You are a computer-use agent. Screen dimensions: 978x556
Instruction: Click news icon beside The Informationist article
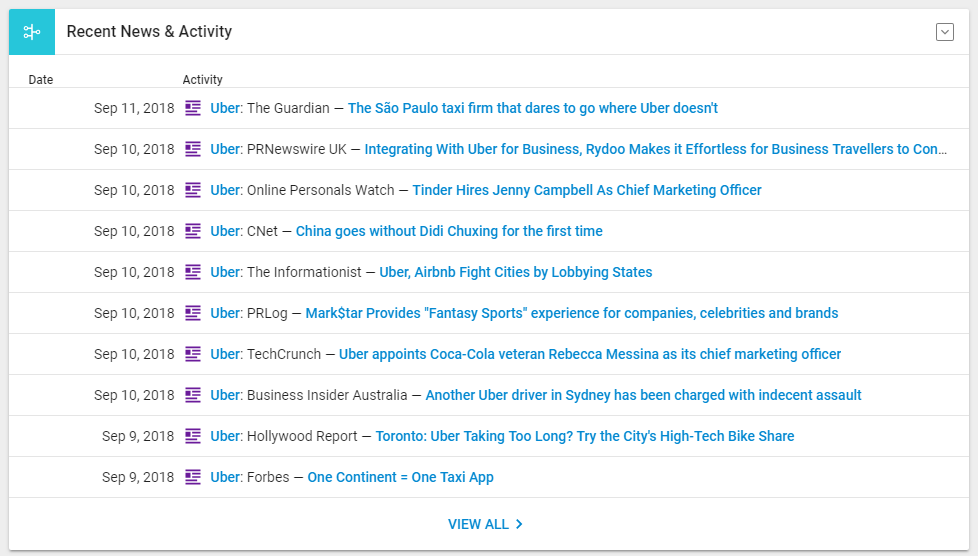[x=193, y=272]
